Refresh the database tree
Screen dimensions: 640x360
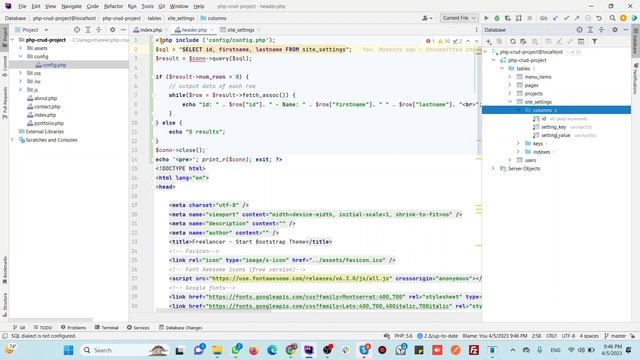pos(513,42)
